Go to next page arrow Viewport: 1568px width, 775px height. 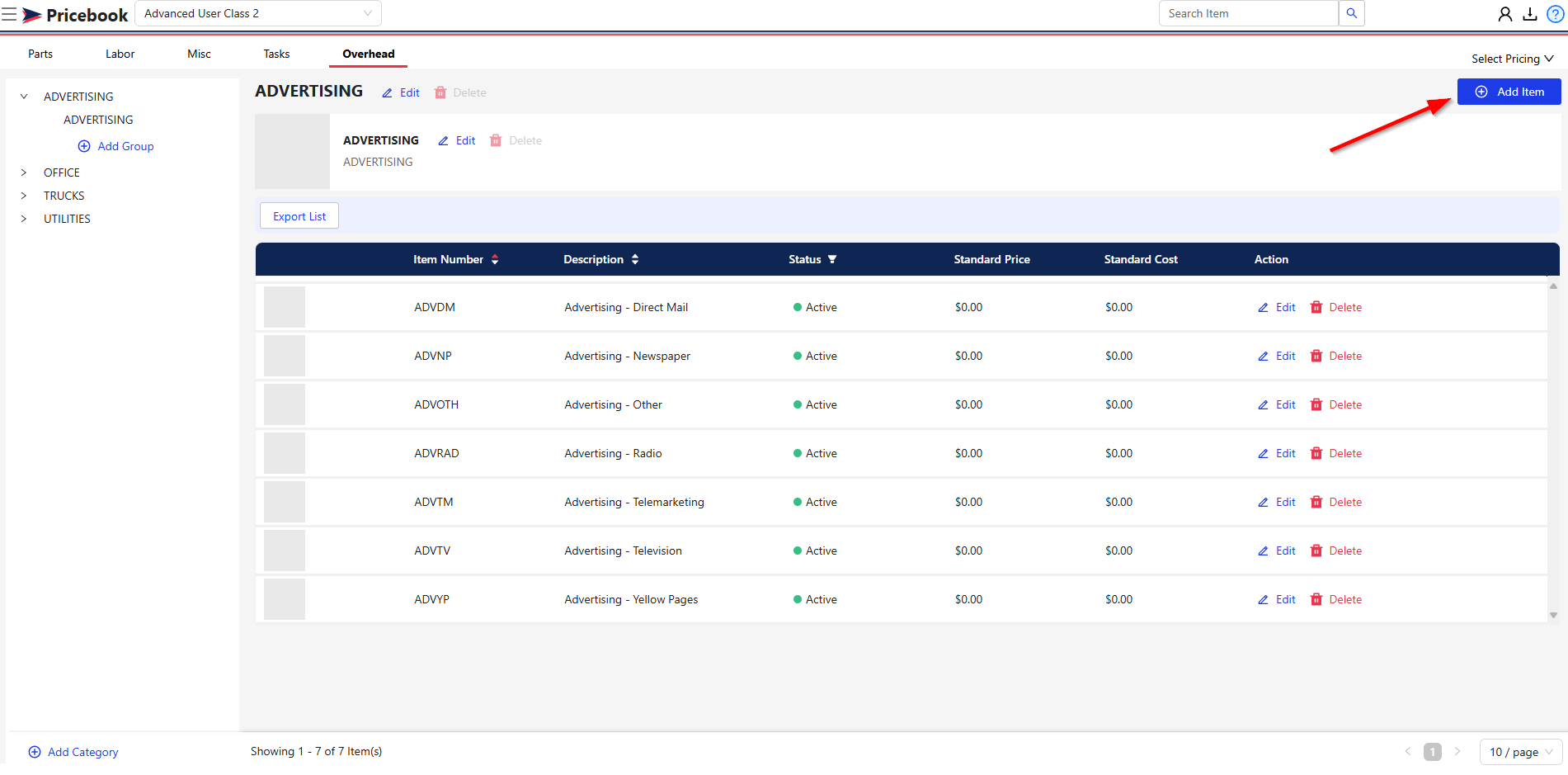(x=1457, y=752)
